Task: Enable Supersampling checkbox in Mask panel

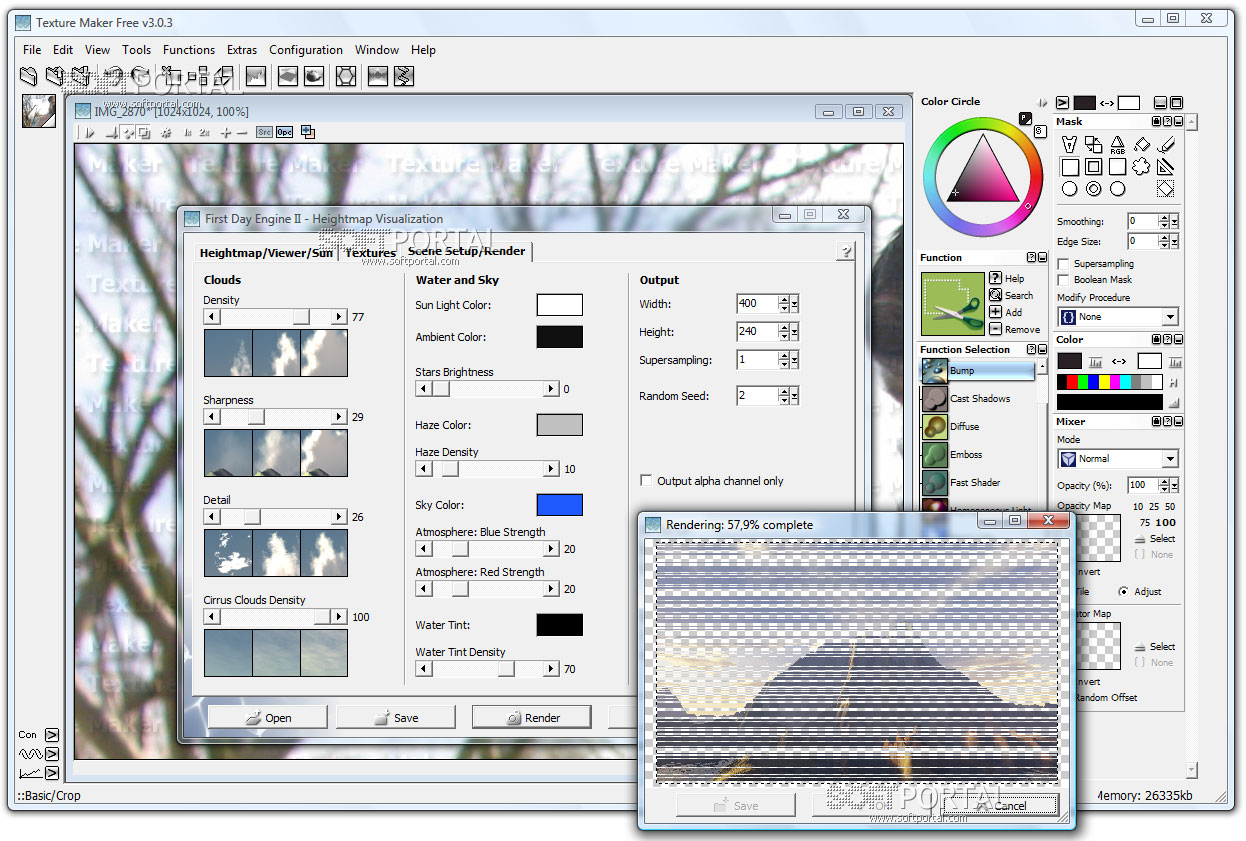Action: tap(1063, 264)
